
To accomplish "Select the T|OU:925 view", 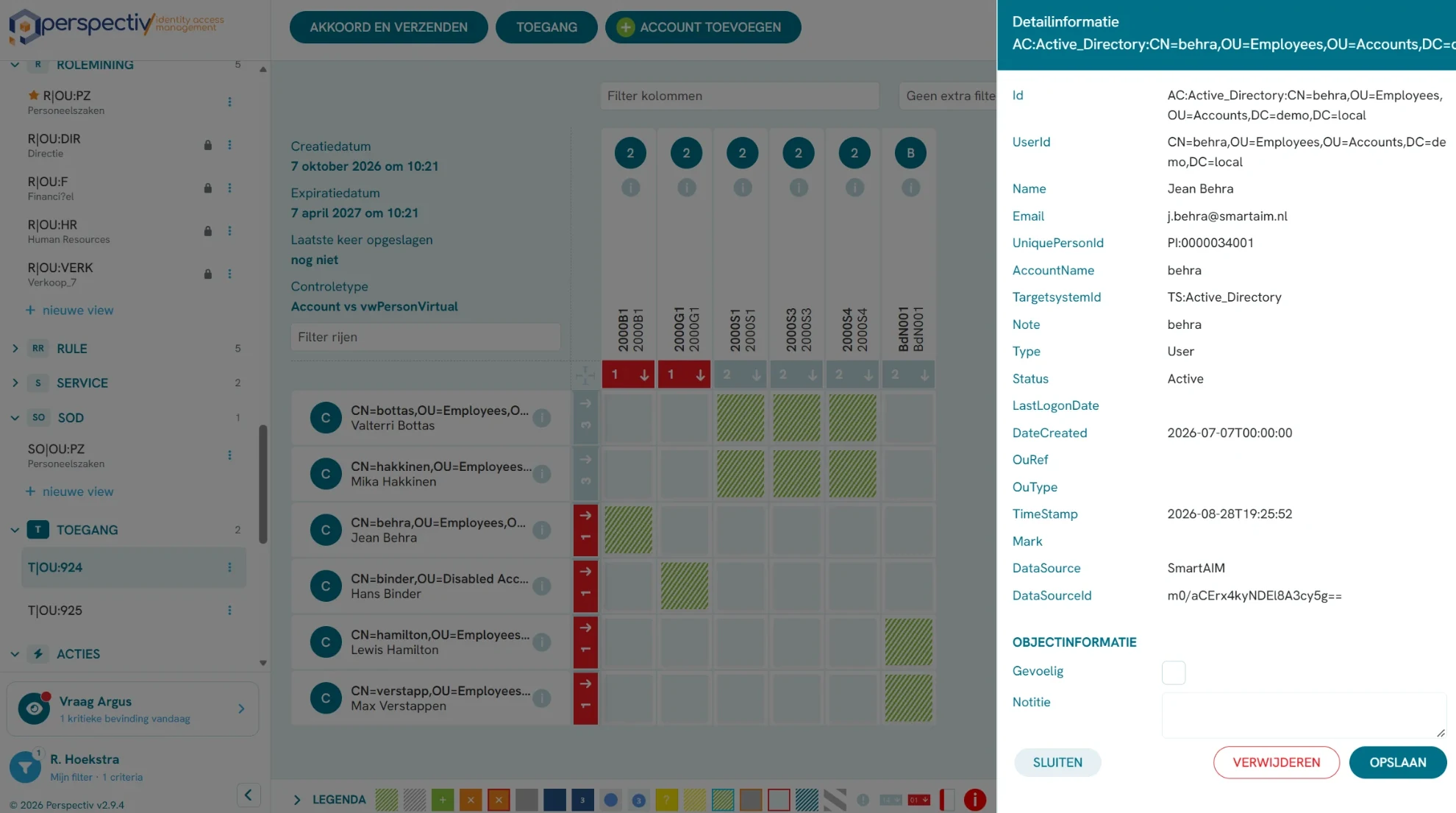I will 133,611.
